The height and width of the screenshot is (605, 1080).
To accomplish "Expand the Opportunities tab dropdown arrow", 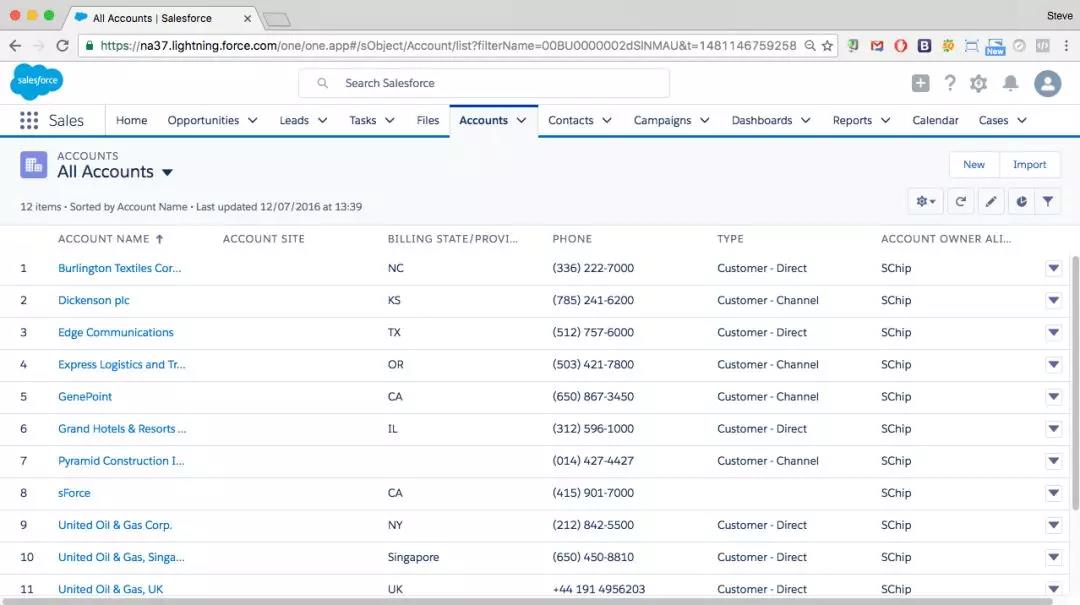I will point(253,120).
